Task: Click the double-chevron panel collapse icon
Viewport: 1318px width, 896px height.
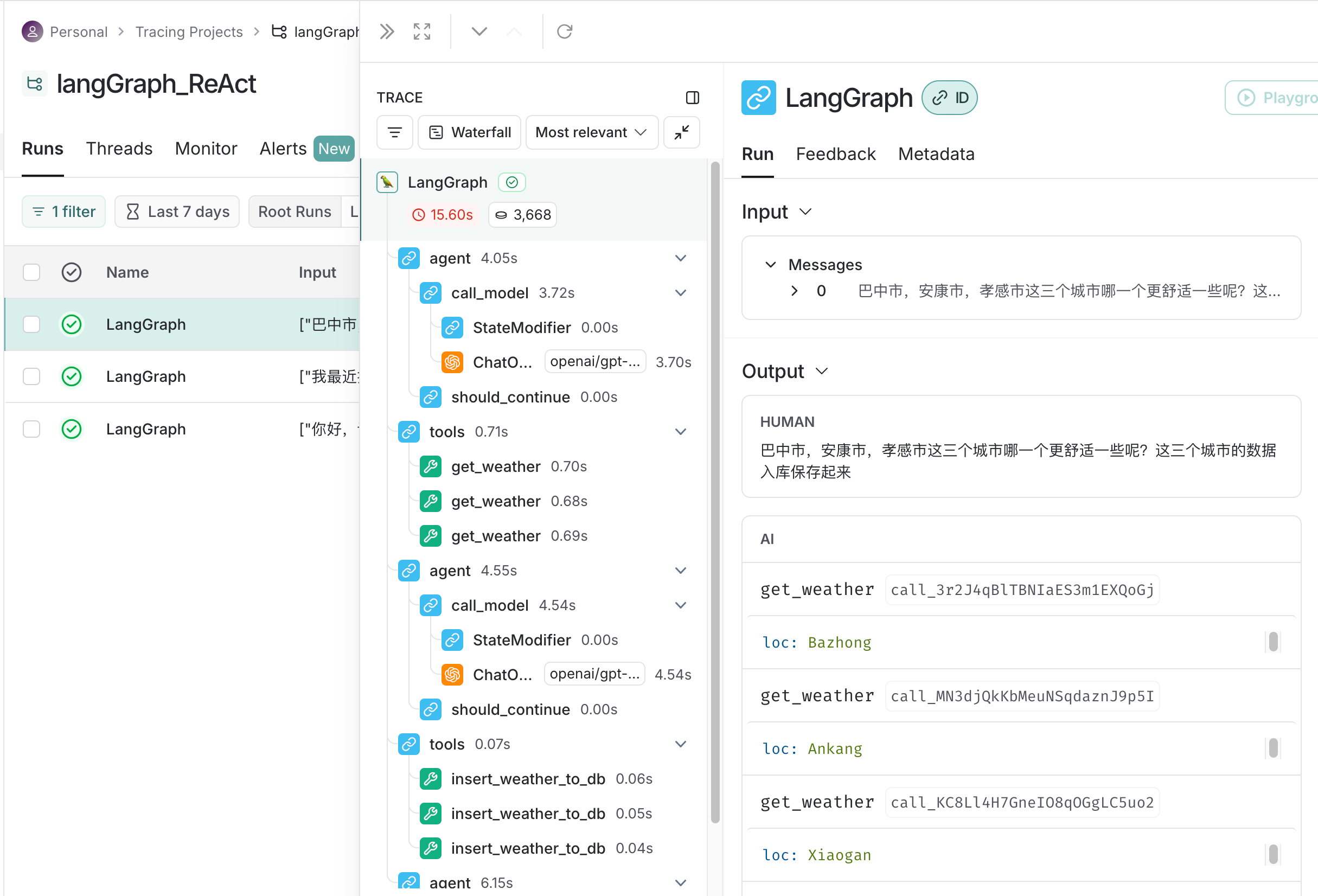Action: point(387,32)
